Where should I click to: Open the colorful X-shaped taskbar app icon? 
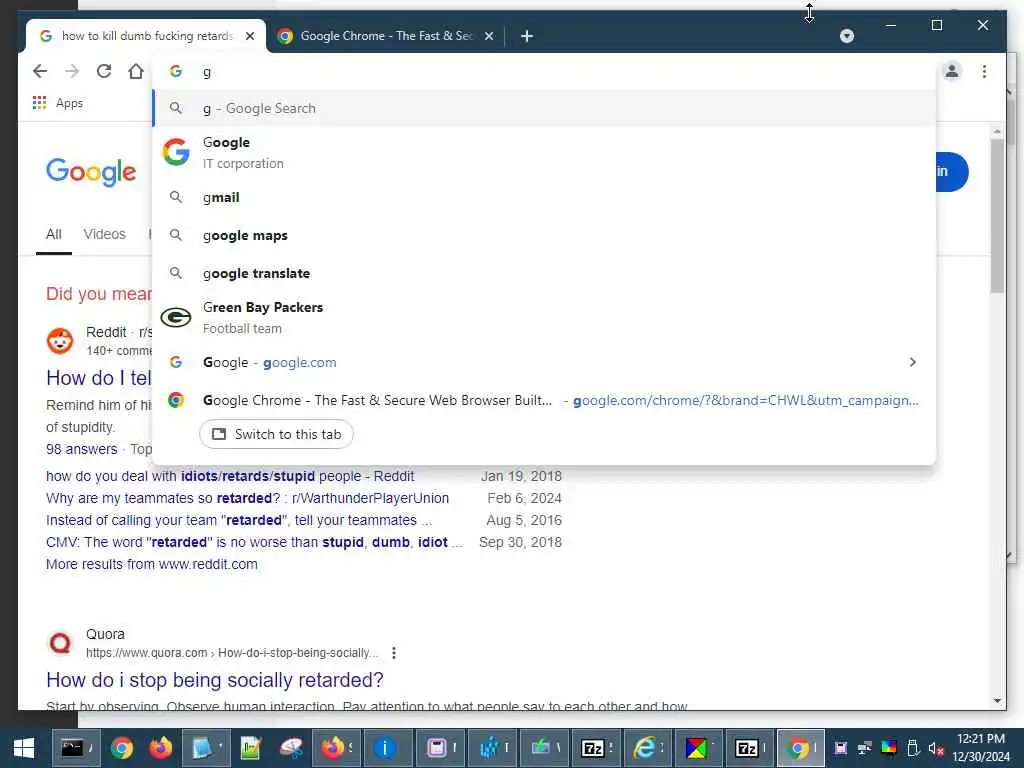point(698,748)
